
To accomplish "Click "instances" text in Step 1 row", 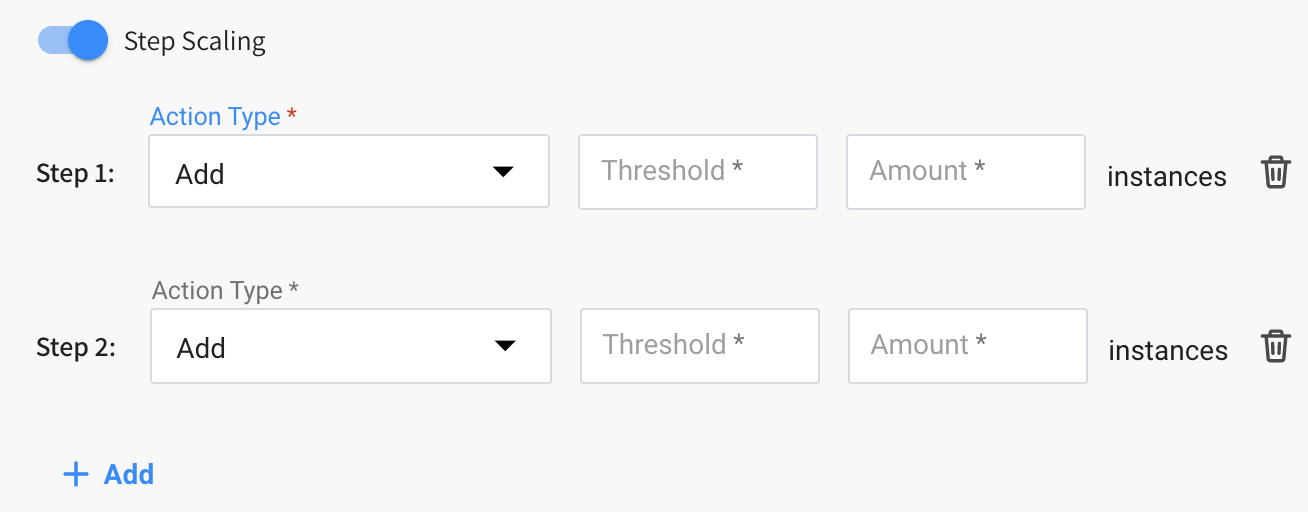I will coord(1166,177).
